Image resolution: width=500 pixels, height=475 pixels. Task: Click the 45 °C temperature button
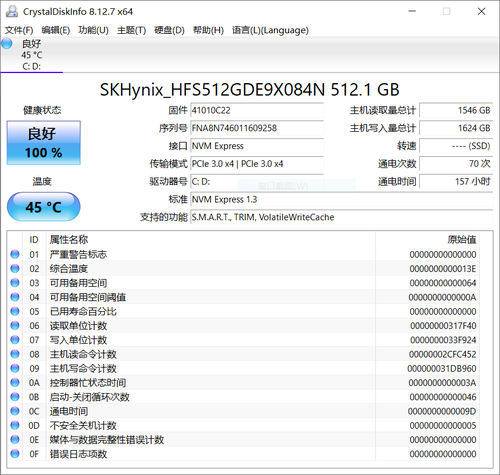pyautogui.click(x=44, y=207)
